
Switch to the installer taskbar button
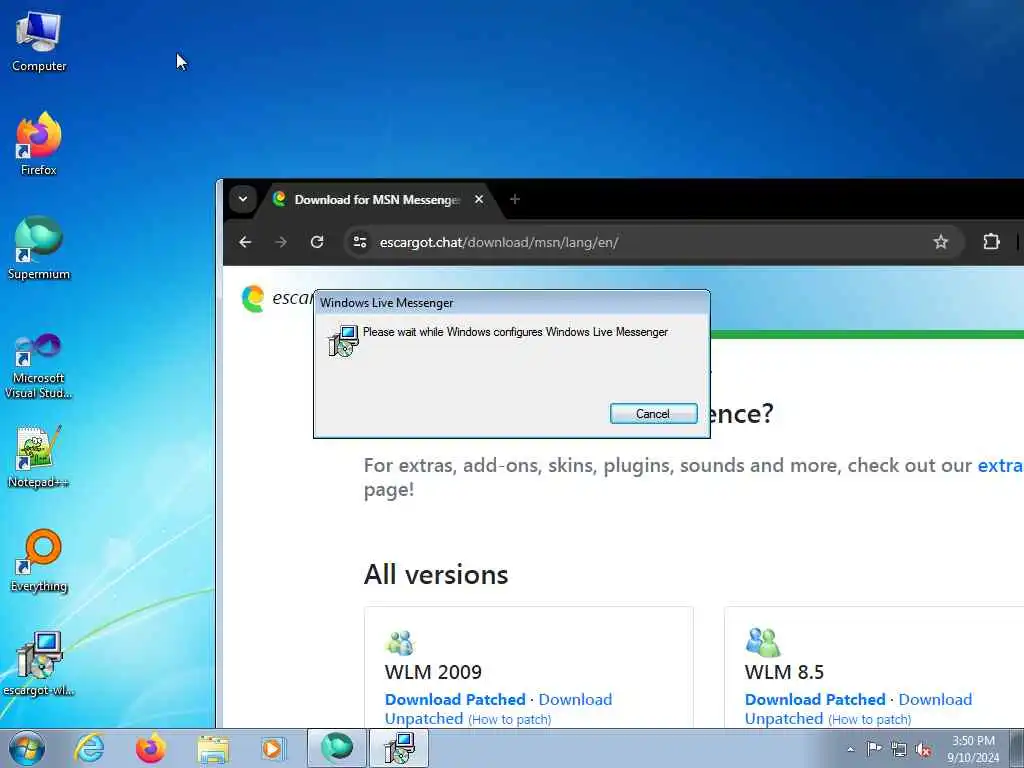point(399,748)
